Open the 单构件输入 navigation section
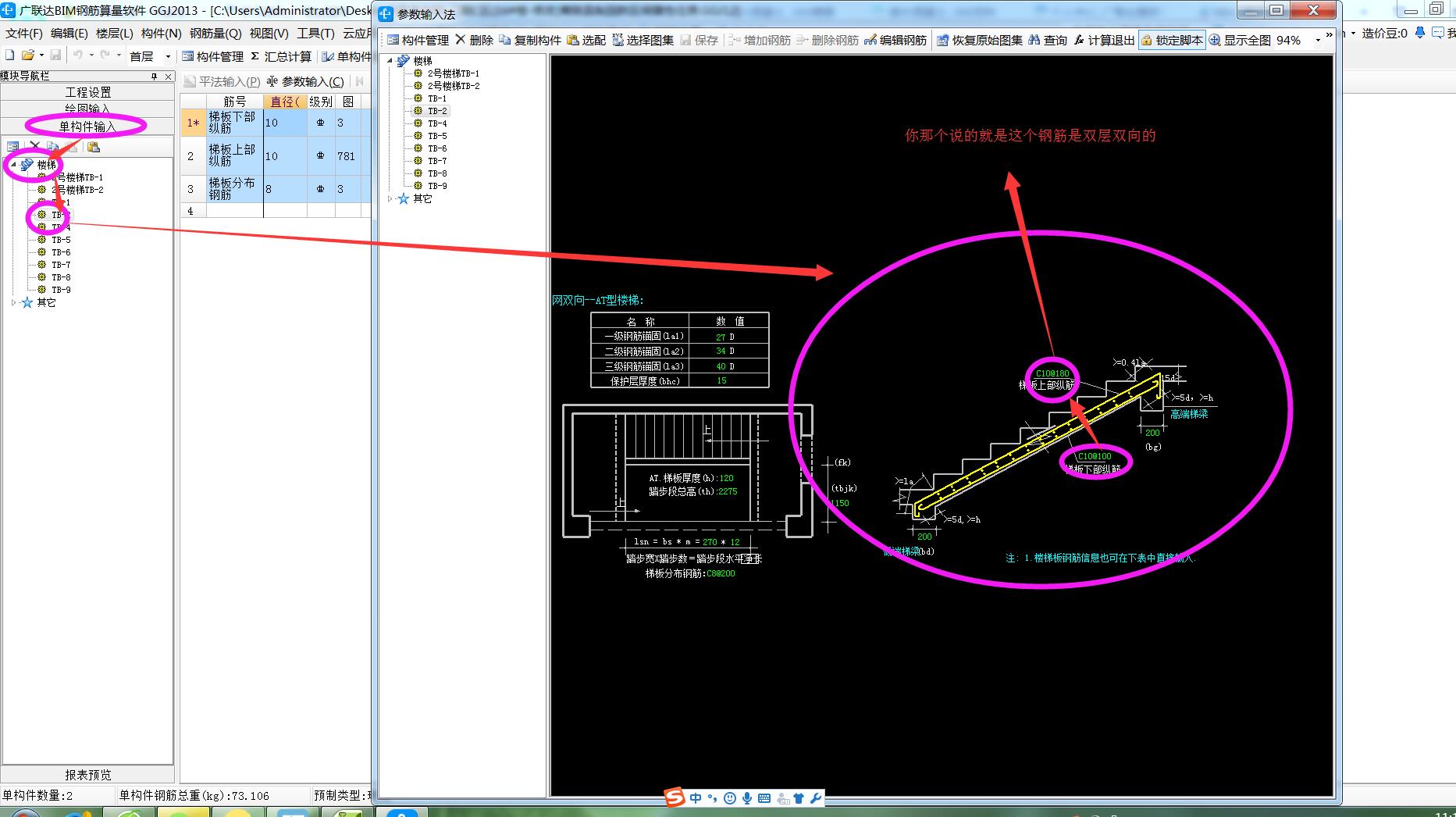The image size is (1456, 817). (x=87, y=126)
